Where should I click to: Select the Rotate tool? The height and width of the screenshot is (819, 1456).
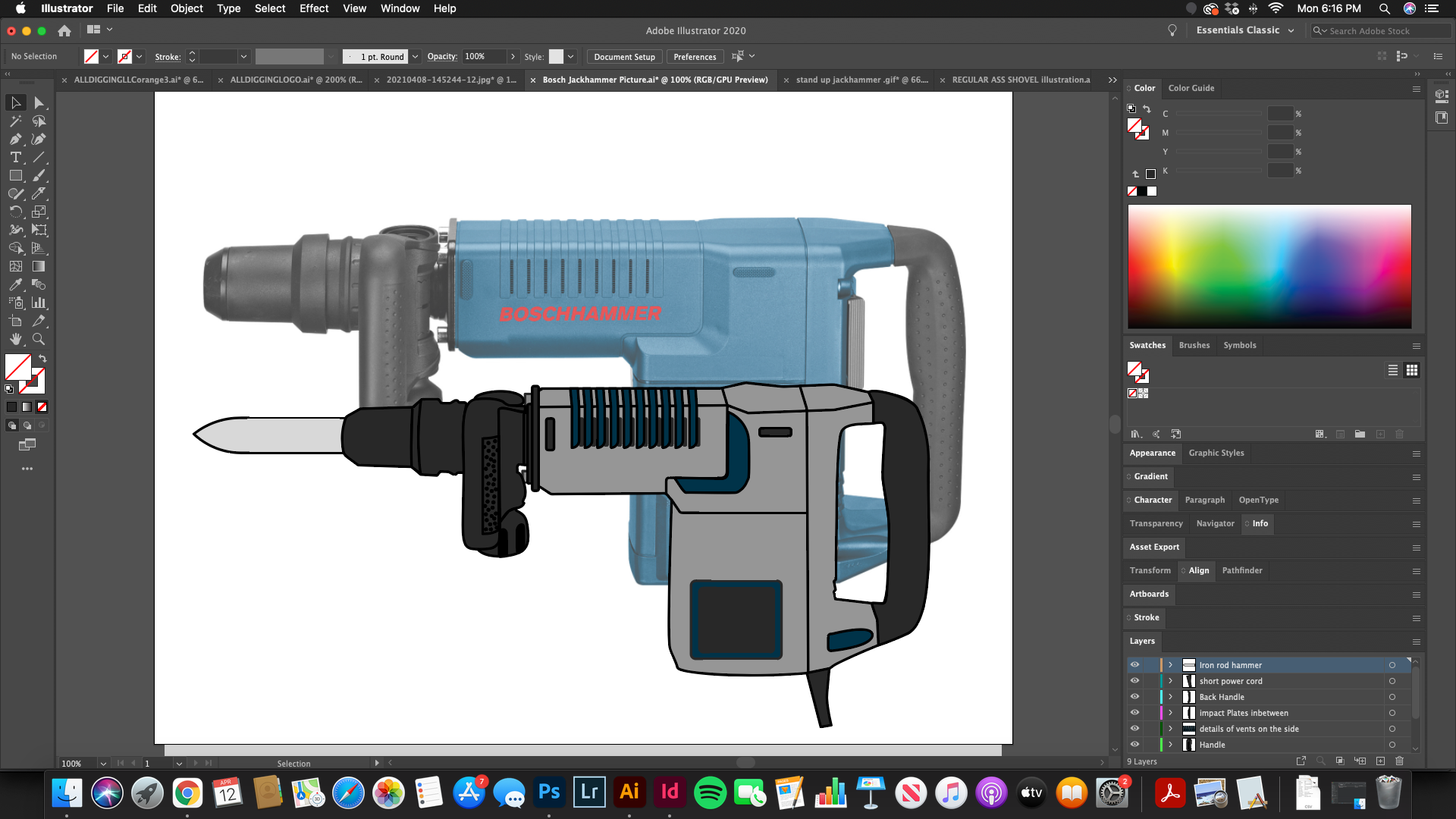(x=16, y=212)
